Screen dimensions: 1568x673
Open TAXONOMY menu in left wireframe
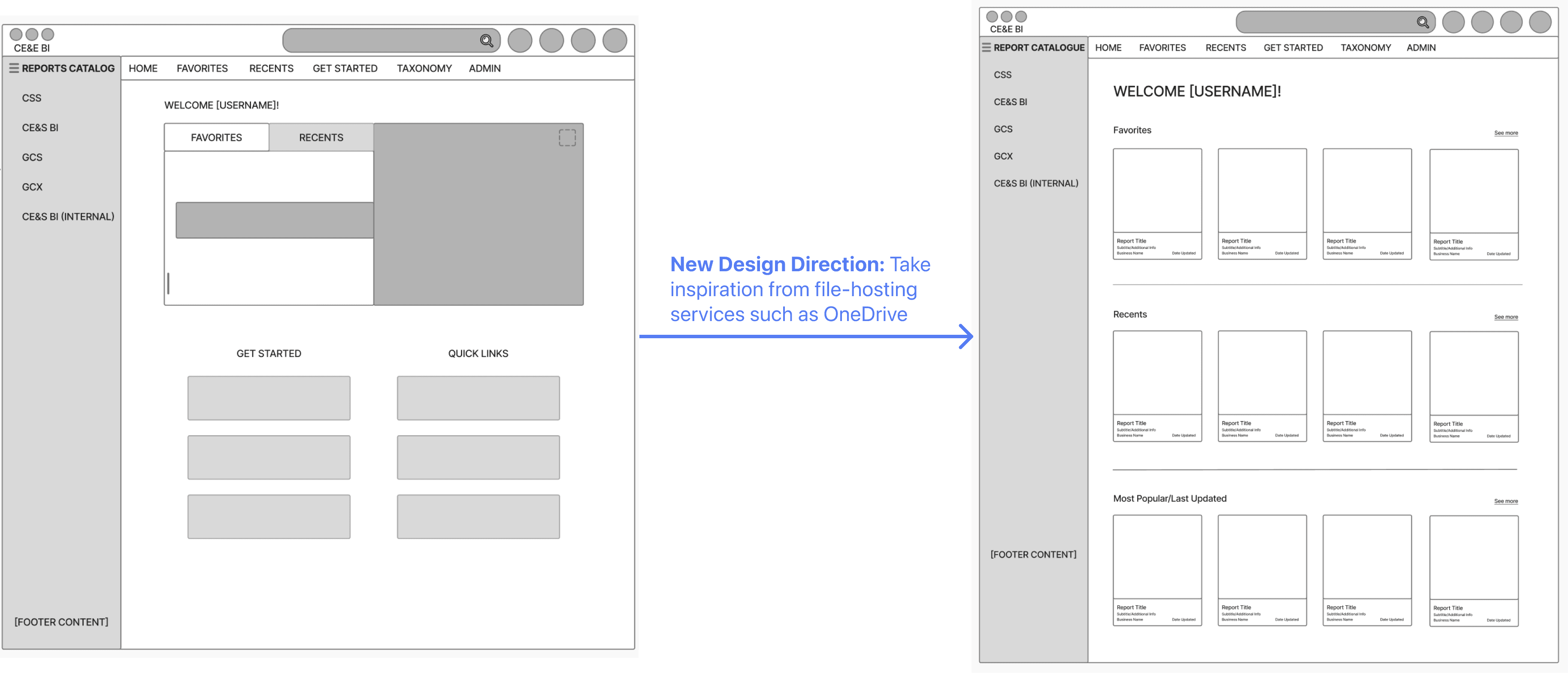pyautogui.click(x=424, y=68)
